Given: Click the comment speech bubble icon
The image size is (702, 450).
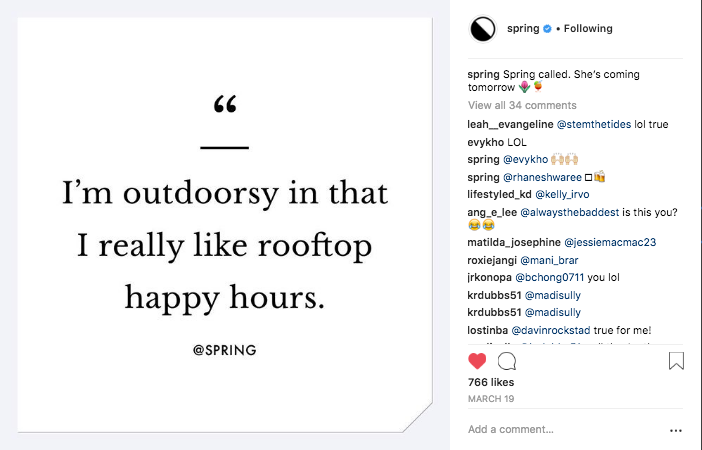Looking at the screenshot, I should pyautogui.click(x=507, y=361).
